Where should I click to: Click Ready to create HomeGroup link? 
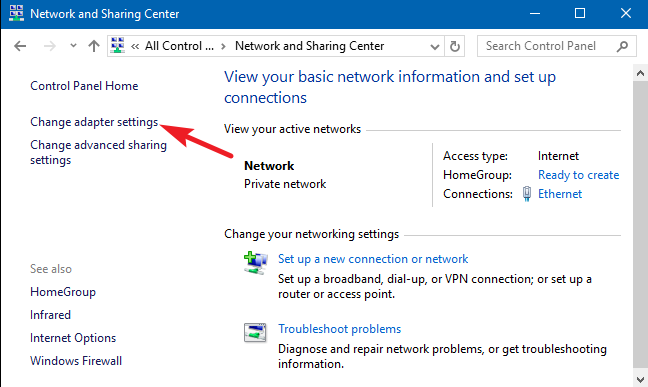pyautogui.click(x=579, y=175)
